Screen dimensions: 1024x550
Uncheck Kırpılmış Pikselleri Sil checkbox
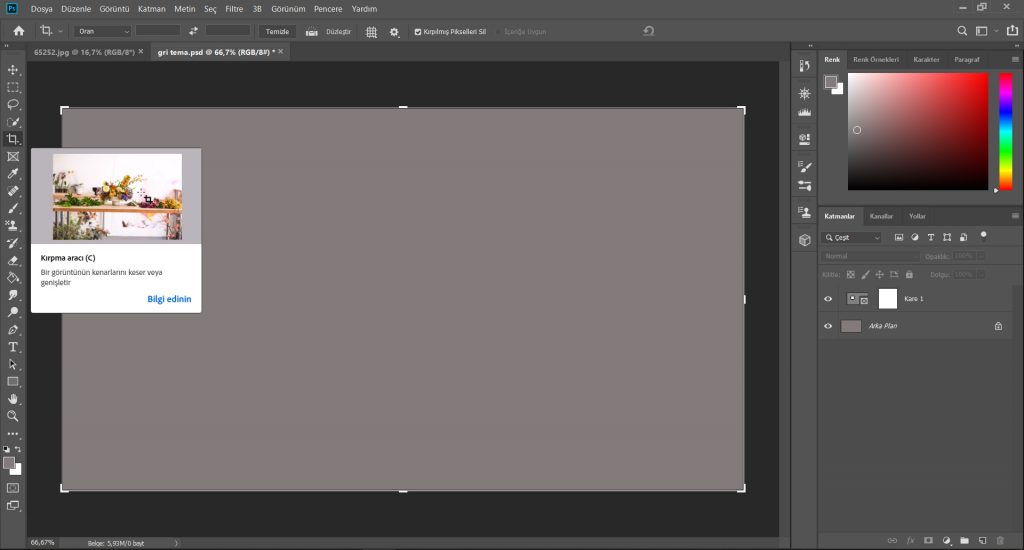(x=418, y=32)
